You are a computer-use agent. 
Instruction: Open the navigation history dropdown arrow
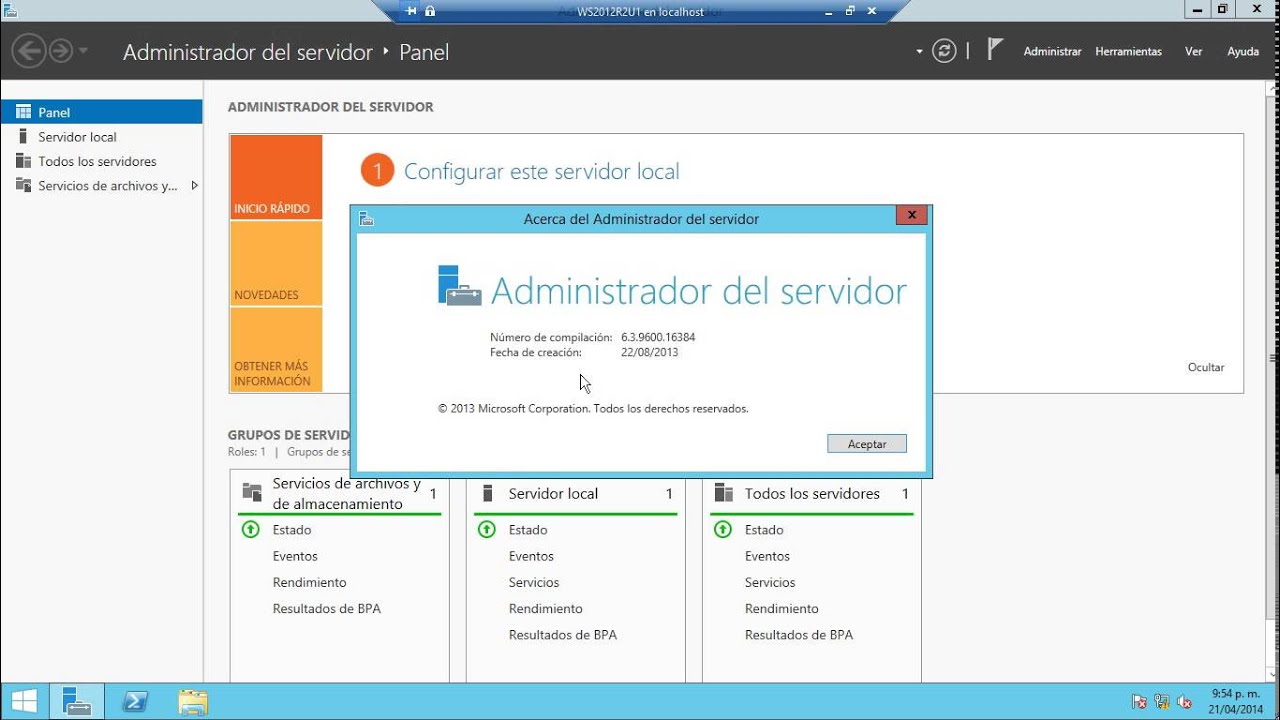pyautogui.click(x=83, y=51)
